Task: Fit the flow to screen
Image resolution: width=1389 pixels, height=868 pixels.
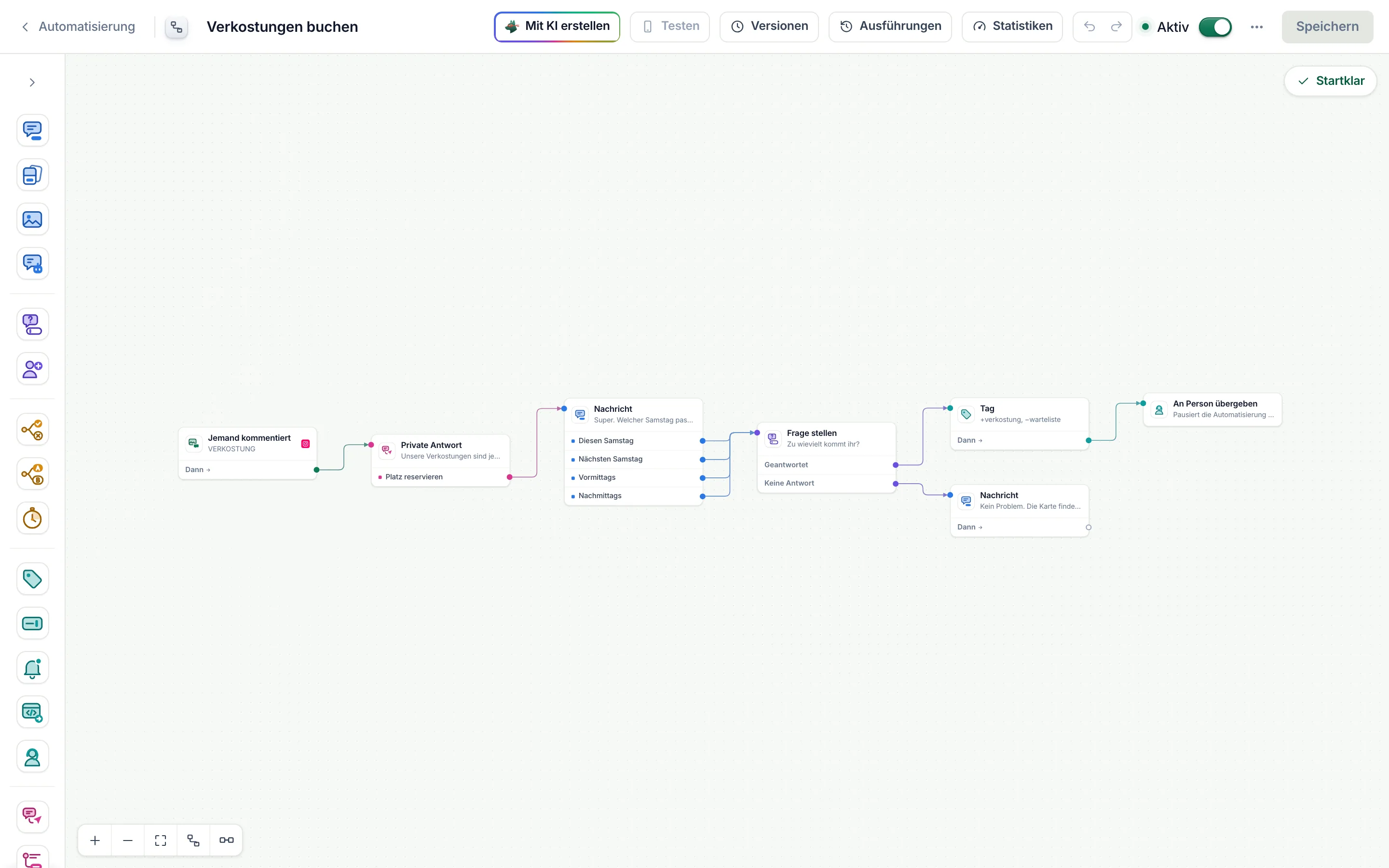Action: [x=161, y=840]
